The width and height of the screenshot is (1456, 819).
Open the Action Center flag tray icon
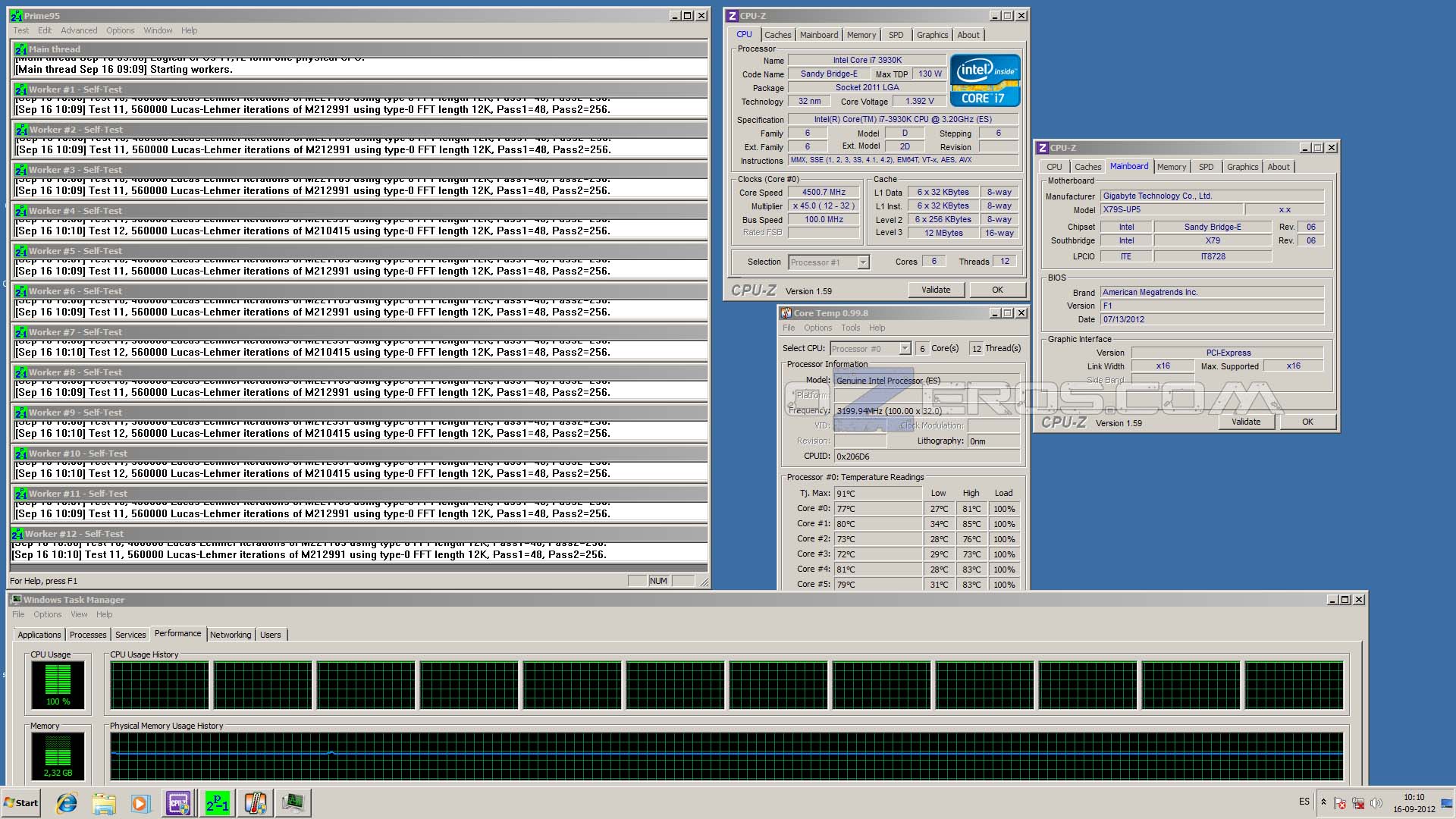[1340, 803]
